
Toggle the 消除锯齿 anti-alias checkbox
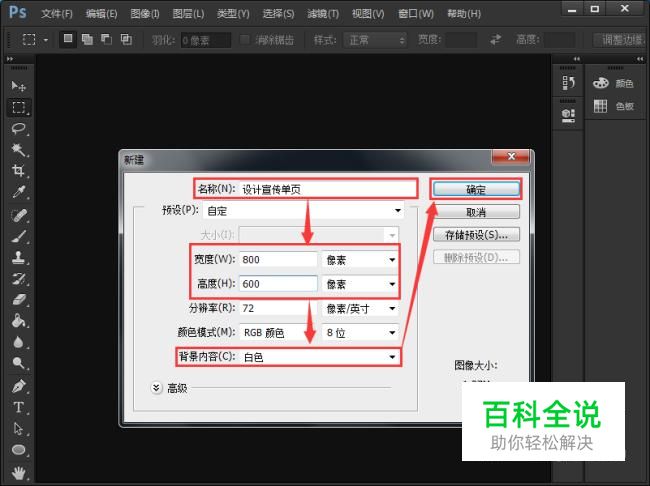click(x=245, y=40)
